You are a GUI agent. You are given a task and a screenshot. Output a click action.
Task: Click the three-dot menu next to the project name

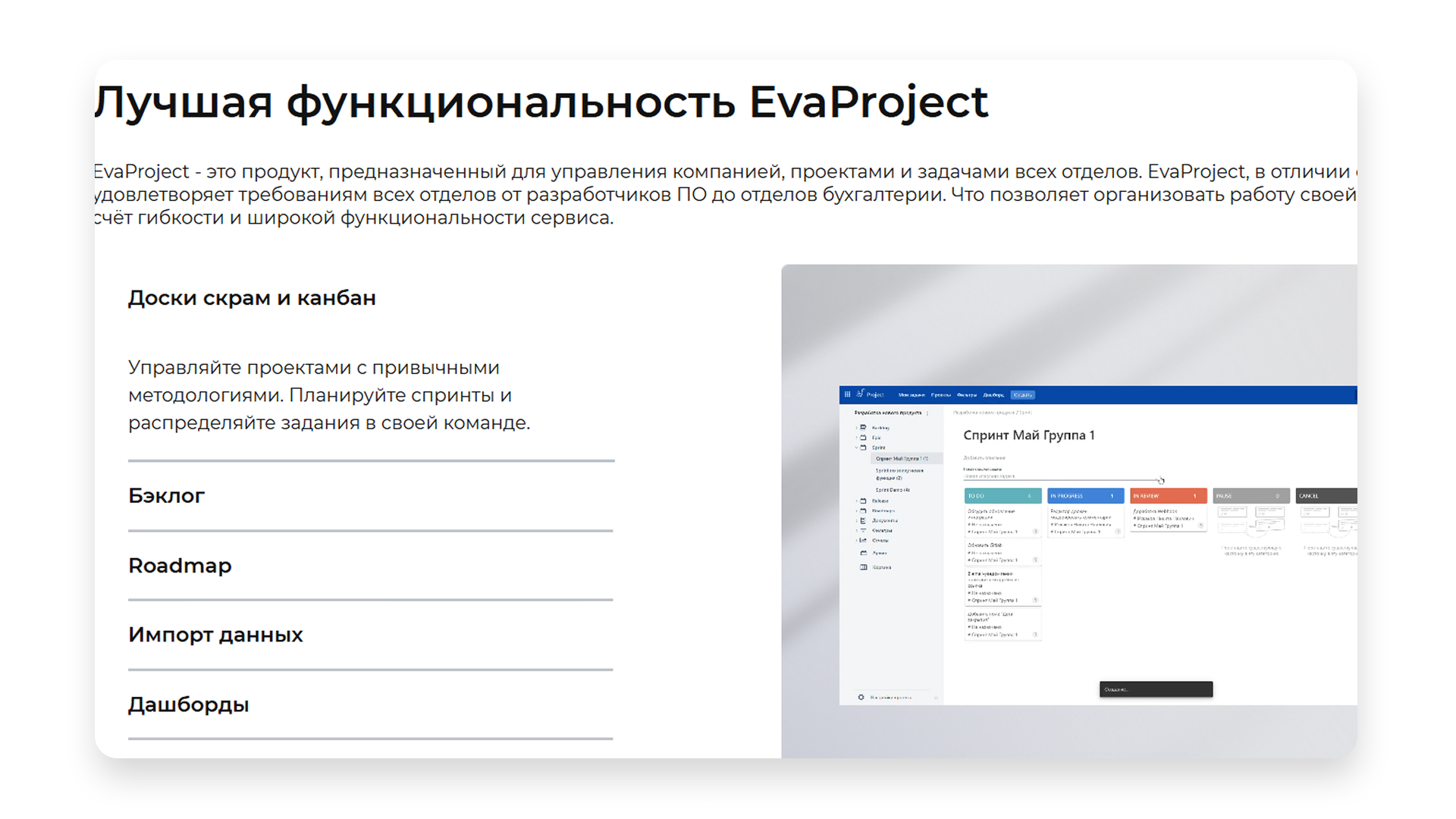click(927, 413)
